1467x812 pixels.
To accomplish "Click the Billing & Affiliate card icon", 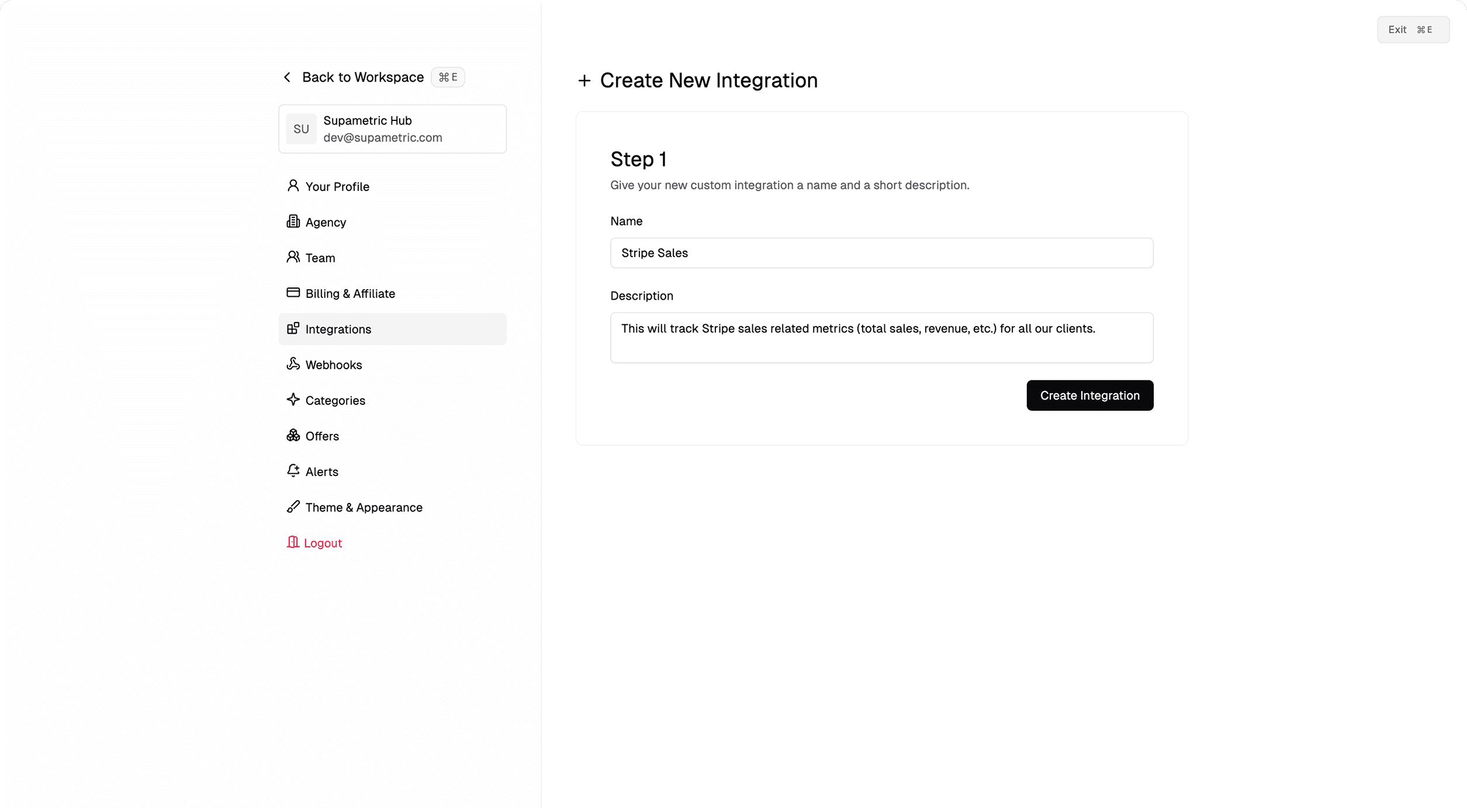I will 293,293.
